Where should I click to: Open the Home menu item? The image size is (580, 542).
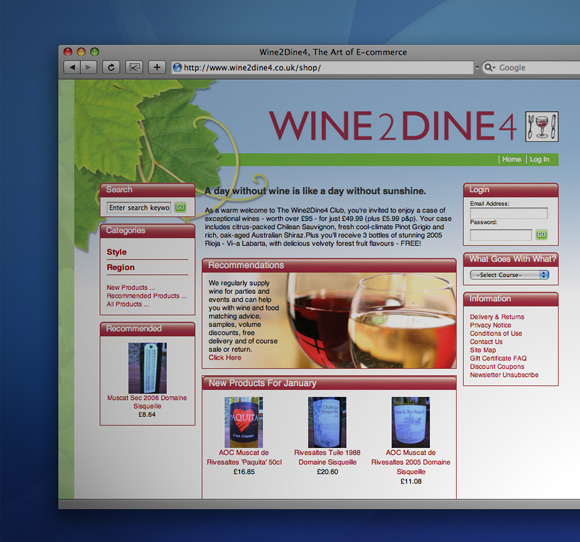point(512,159)
